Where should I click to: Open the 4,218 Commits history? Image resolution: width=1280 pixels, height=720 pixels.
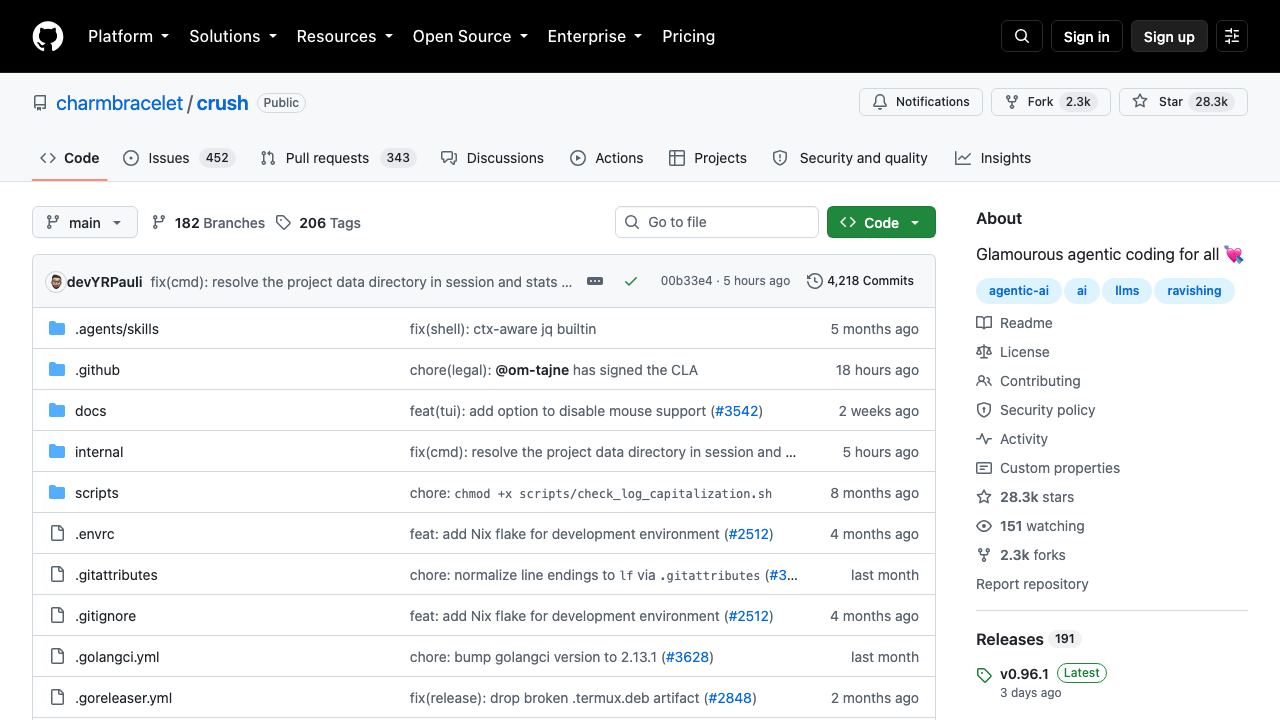coord(861,281)
